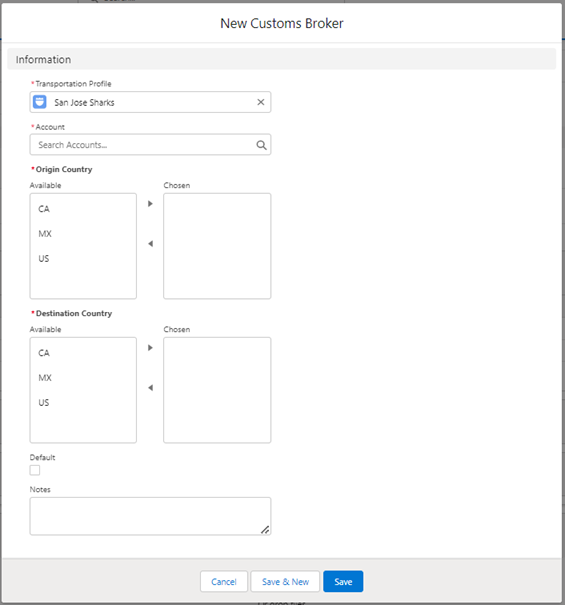Grab the Notes resize handle
The width and height of the screenshot is (565, 605).
(265, 530)
